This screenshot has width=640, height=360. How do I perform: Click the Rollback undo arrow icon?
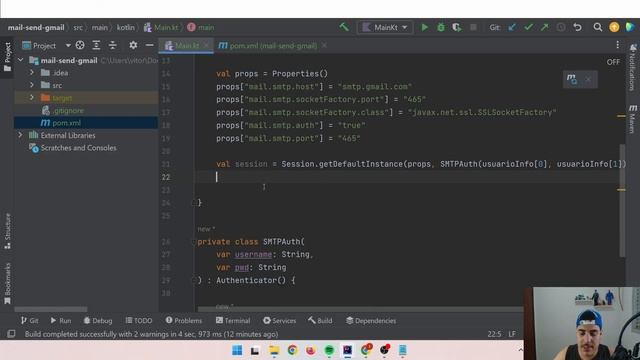[577, 27]
